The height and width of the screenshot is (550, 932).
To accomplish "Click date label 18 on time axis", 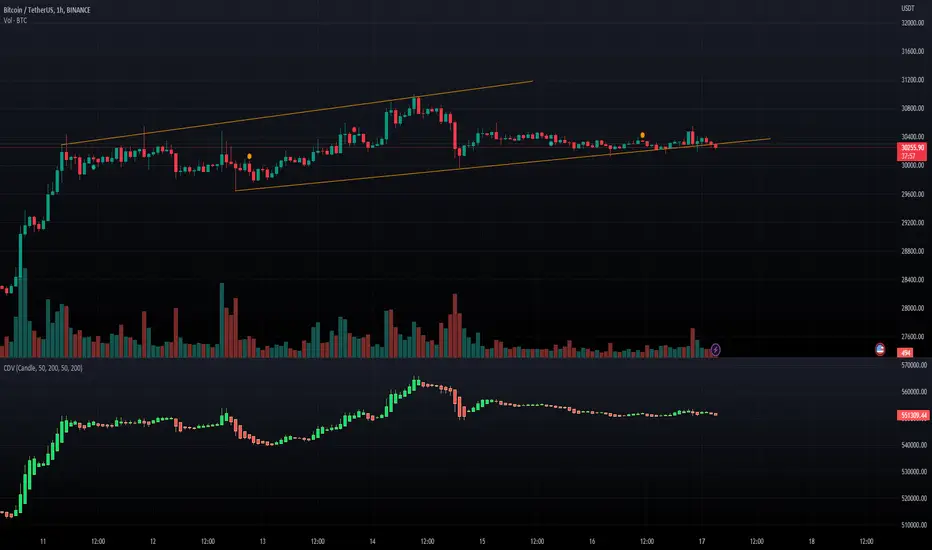I will (811, 542).
